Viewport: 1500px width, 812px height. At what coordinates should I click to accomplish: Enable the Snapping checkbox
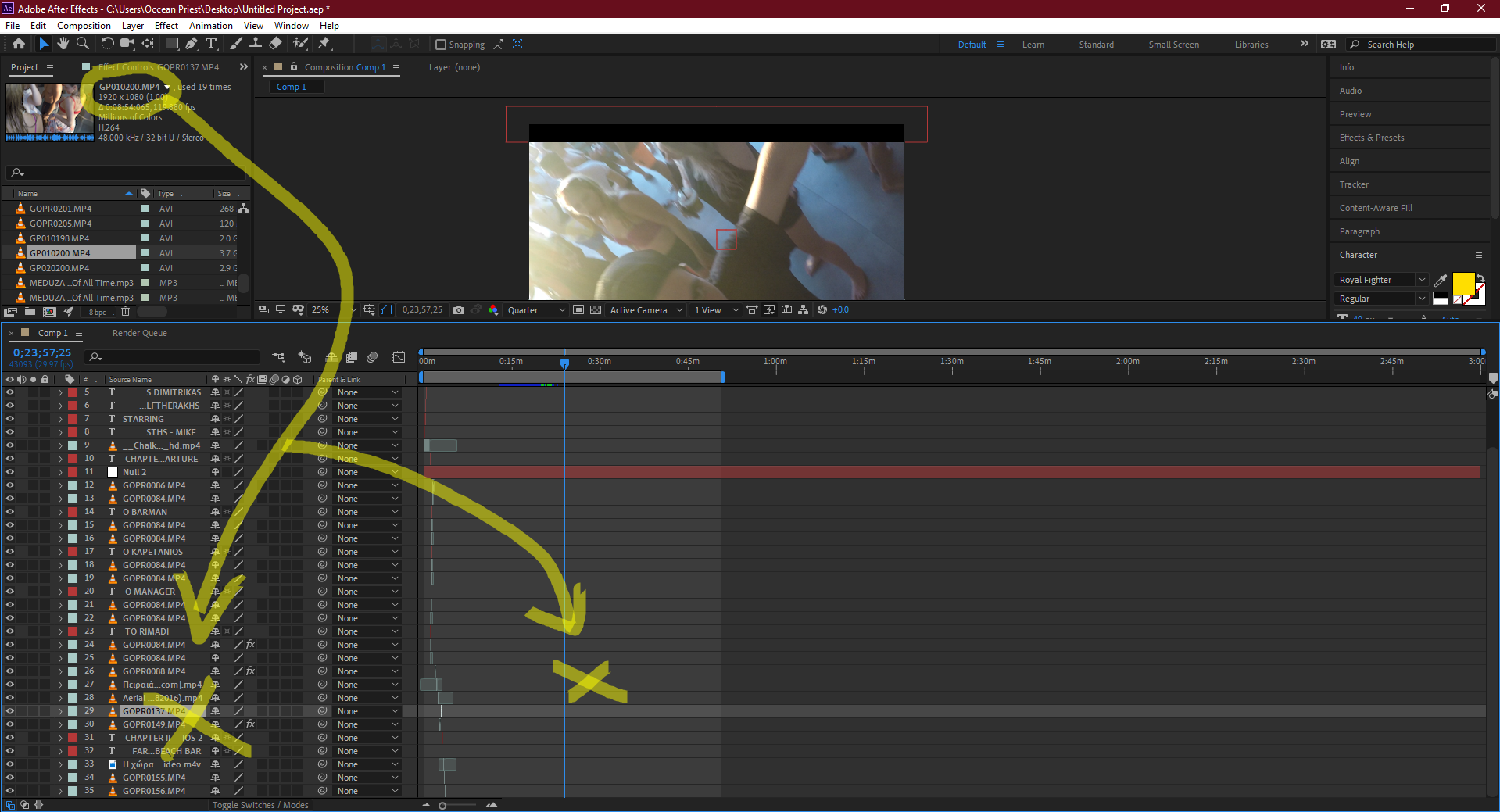[x=442, y=44]
